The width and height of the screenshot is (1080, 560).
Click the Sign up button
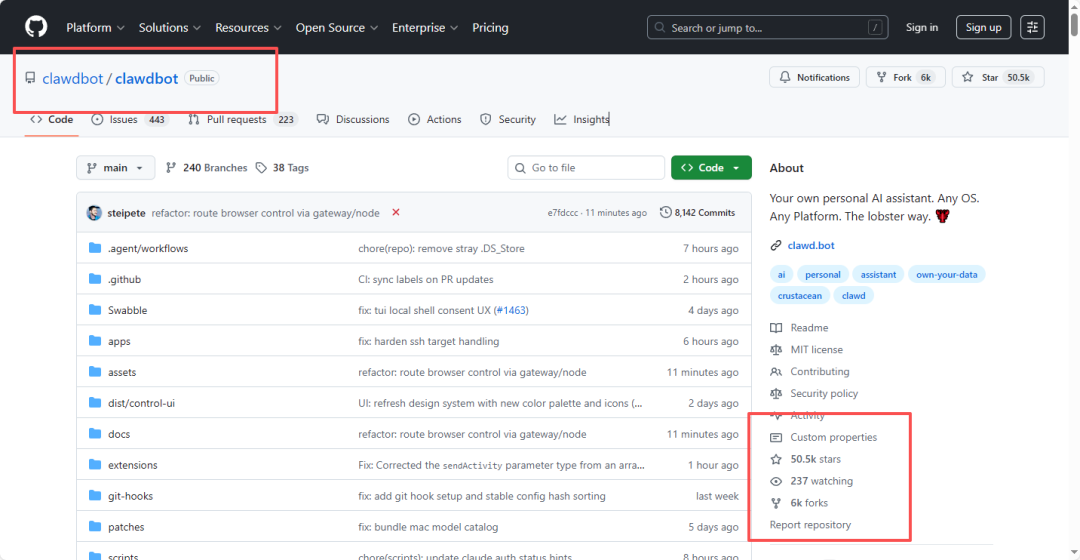pyautogui.click(x=983, y=27)
